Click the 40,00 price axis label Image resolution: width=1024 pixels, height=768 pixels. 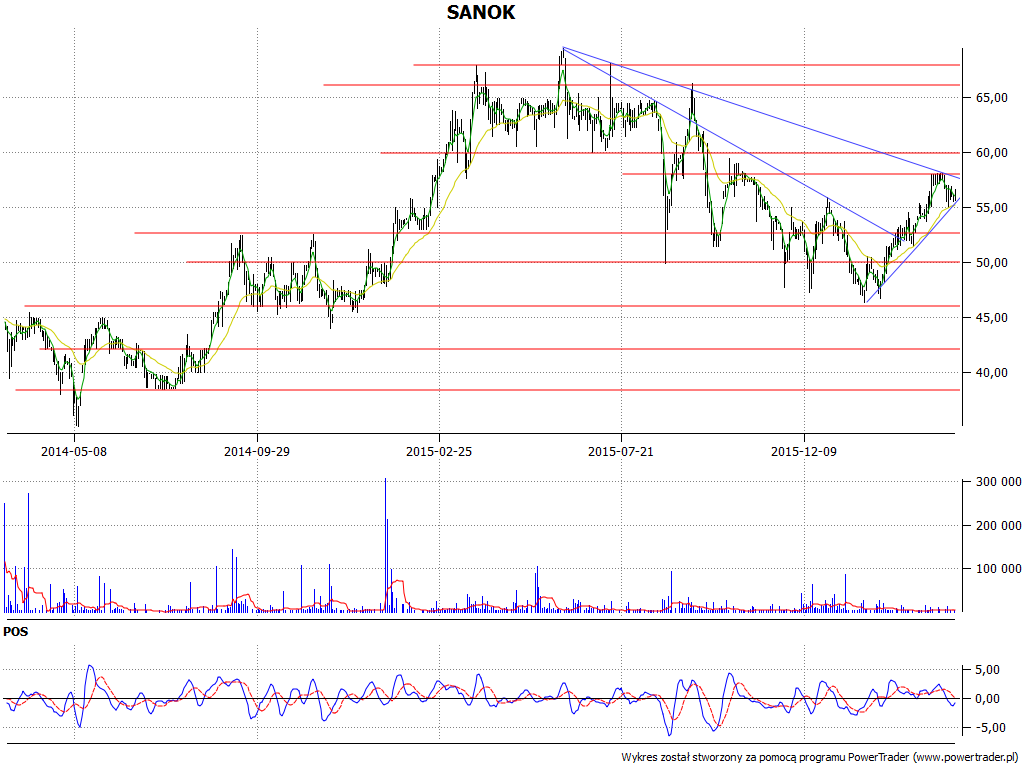(991, 372)
